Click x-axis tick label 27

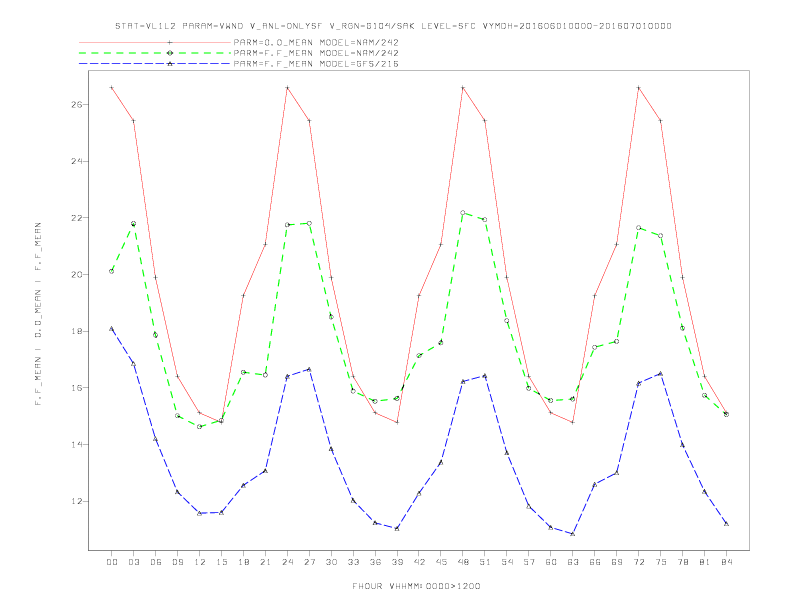click(309, 562)
